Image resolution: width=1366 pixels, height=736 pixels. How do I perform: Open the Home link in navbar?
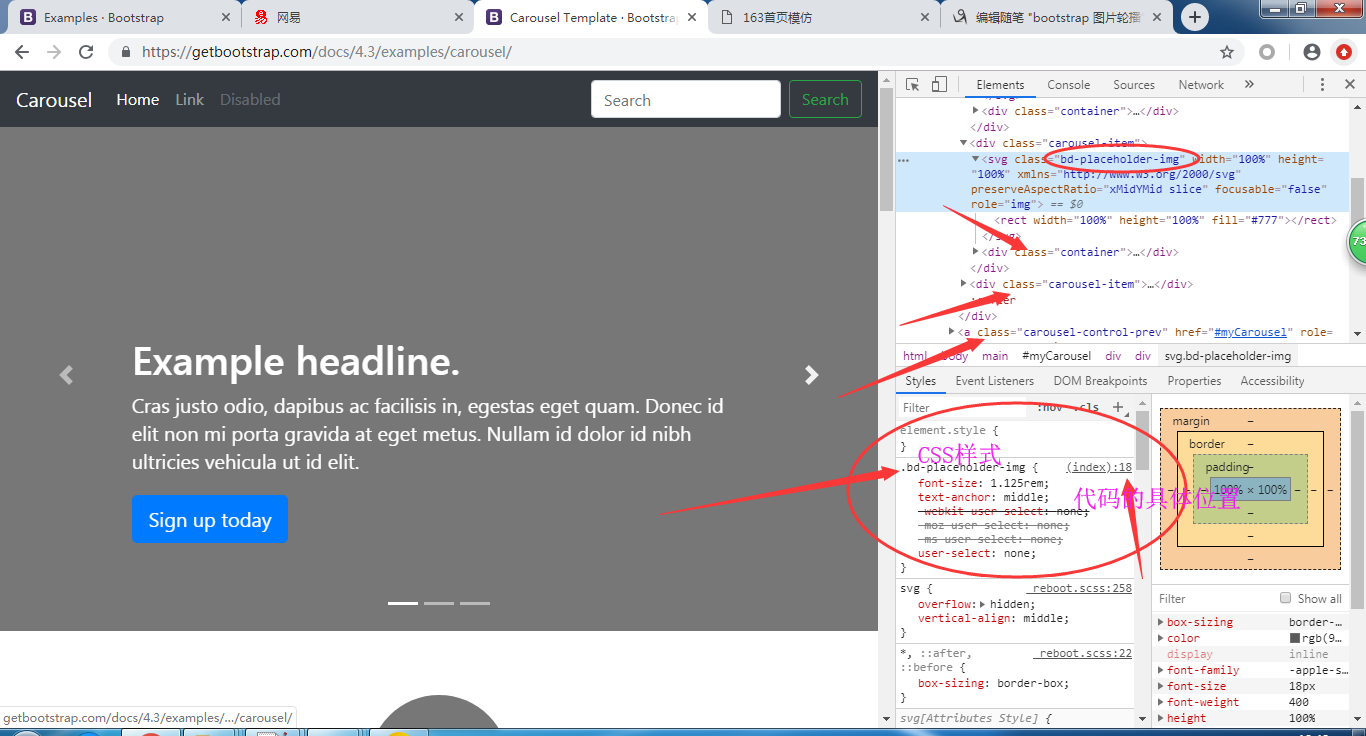138,99
